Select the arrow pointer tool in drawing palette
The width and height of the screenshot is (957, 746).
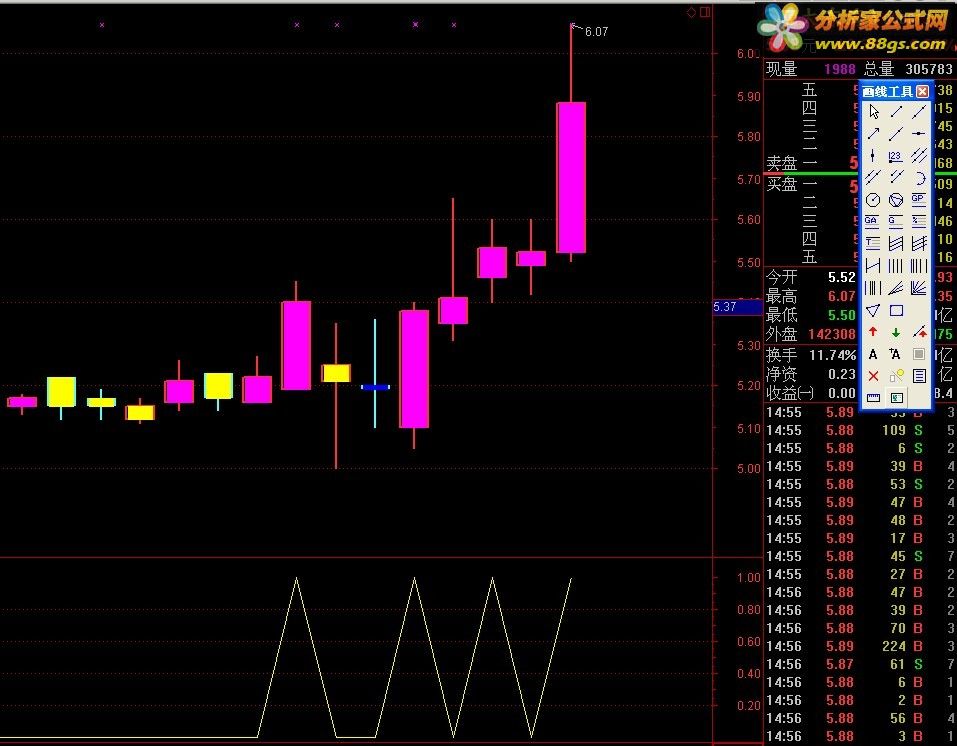click(x=873, y=112)
